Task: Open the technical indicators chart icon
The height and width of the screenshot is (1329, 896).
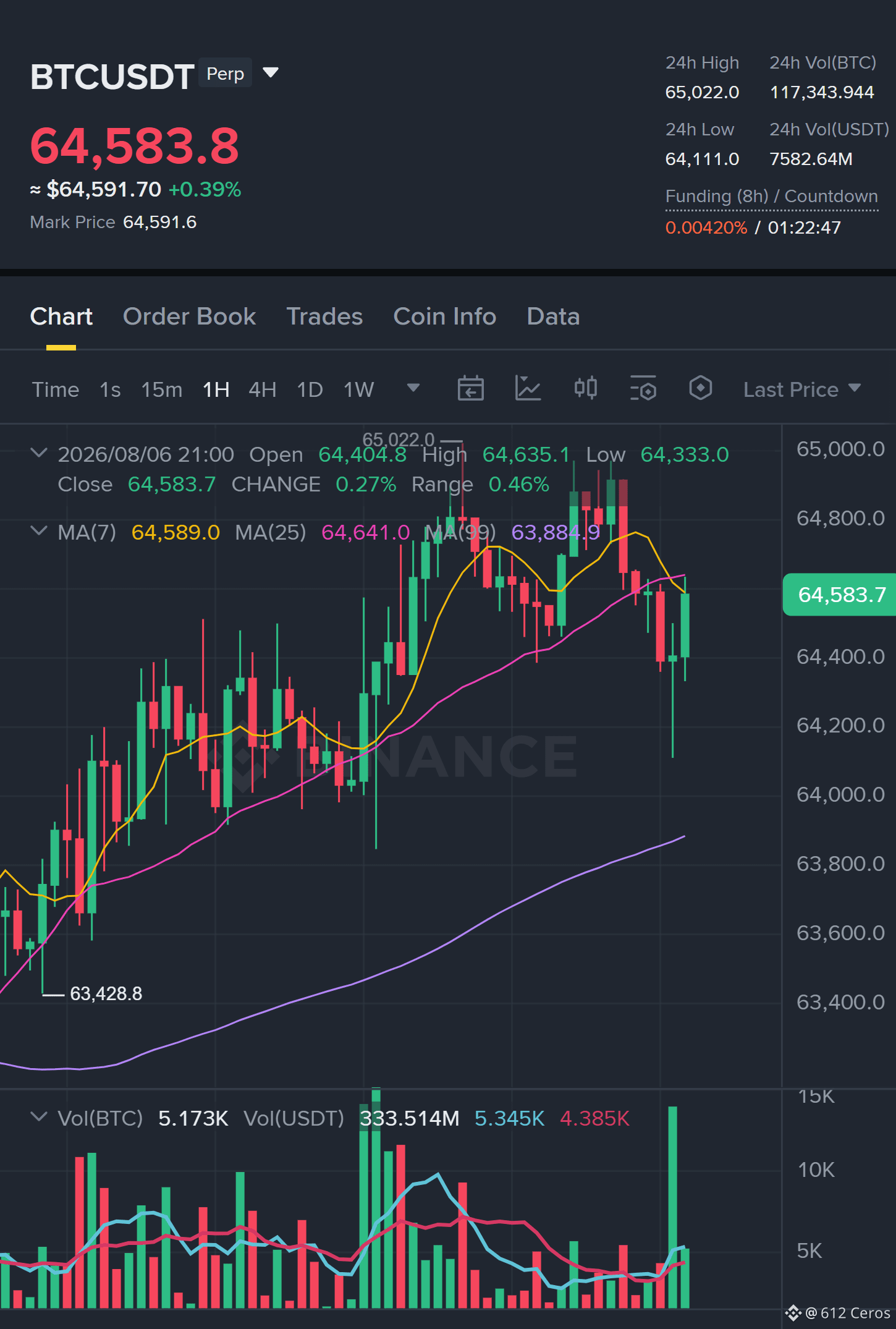Action: pos(528,388)
